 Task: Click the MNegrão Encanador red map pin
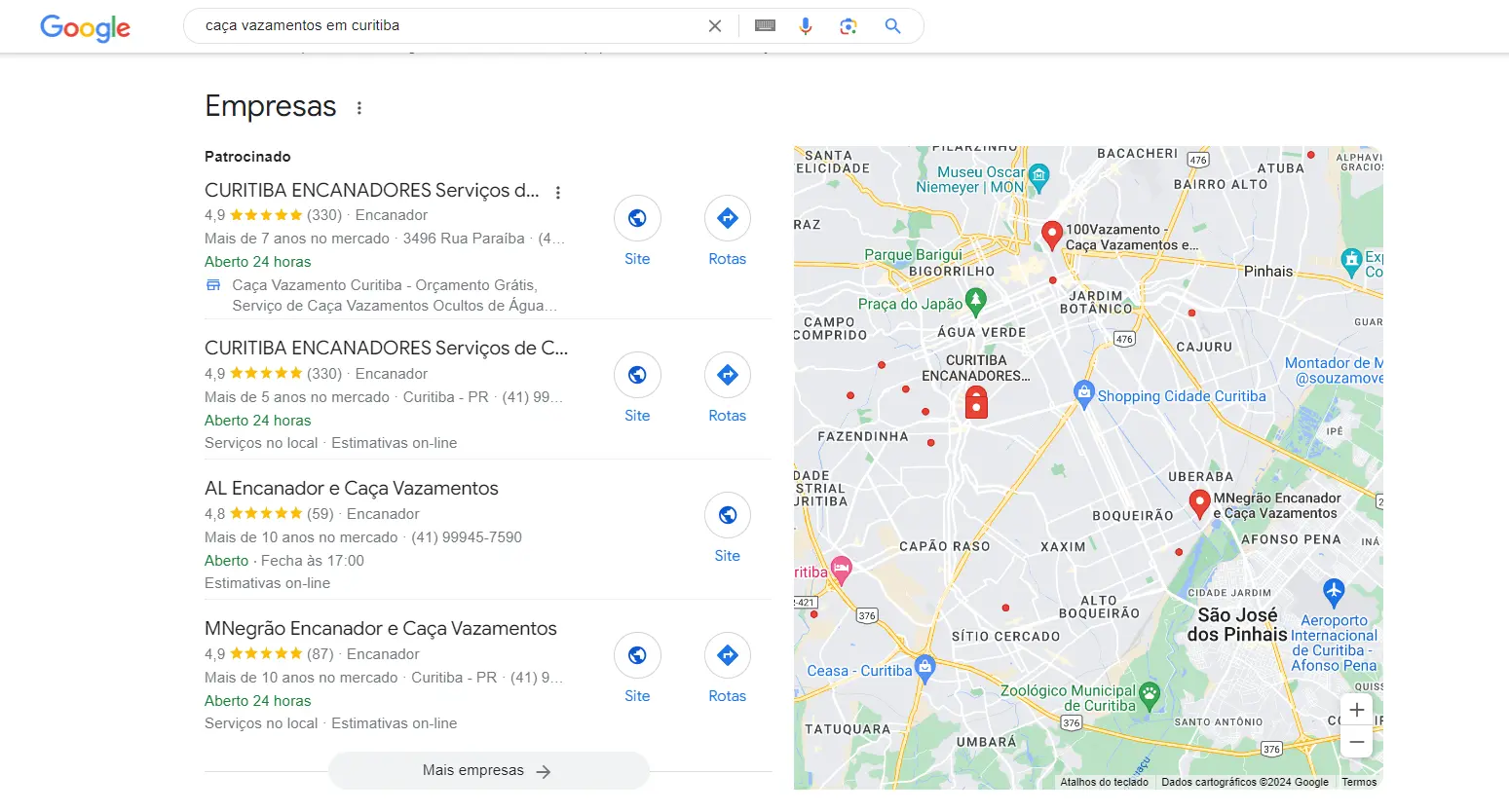(1200, 504)
